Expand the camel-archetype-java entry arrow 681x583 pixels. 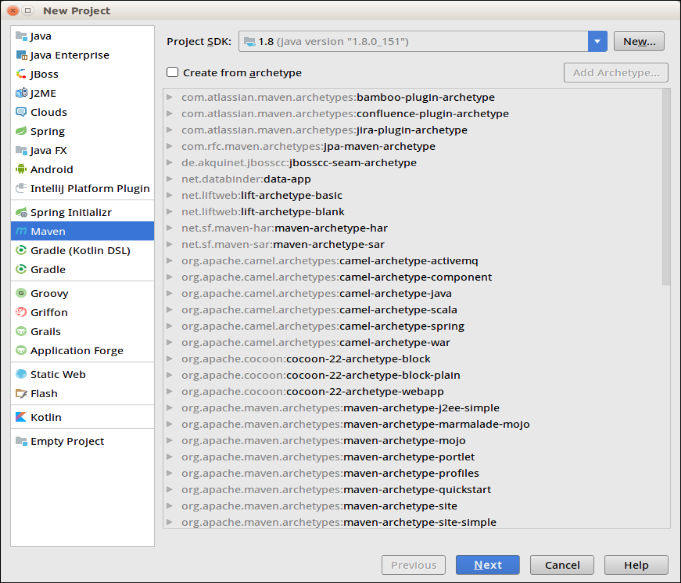pyautogui.click(x=169, y=294)
